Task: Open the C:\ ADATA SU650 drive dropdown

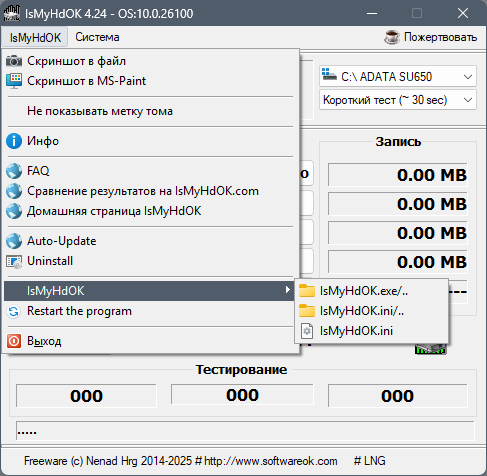Action: point(398,76)
